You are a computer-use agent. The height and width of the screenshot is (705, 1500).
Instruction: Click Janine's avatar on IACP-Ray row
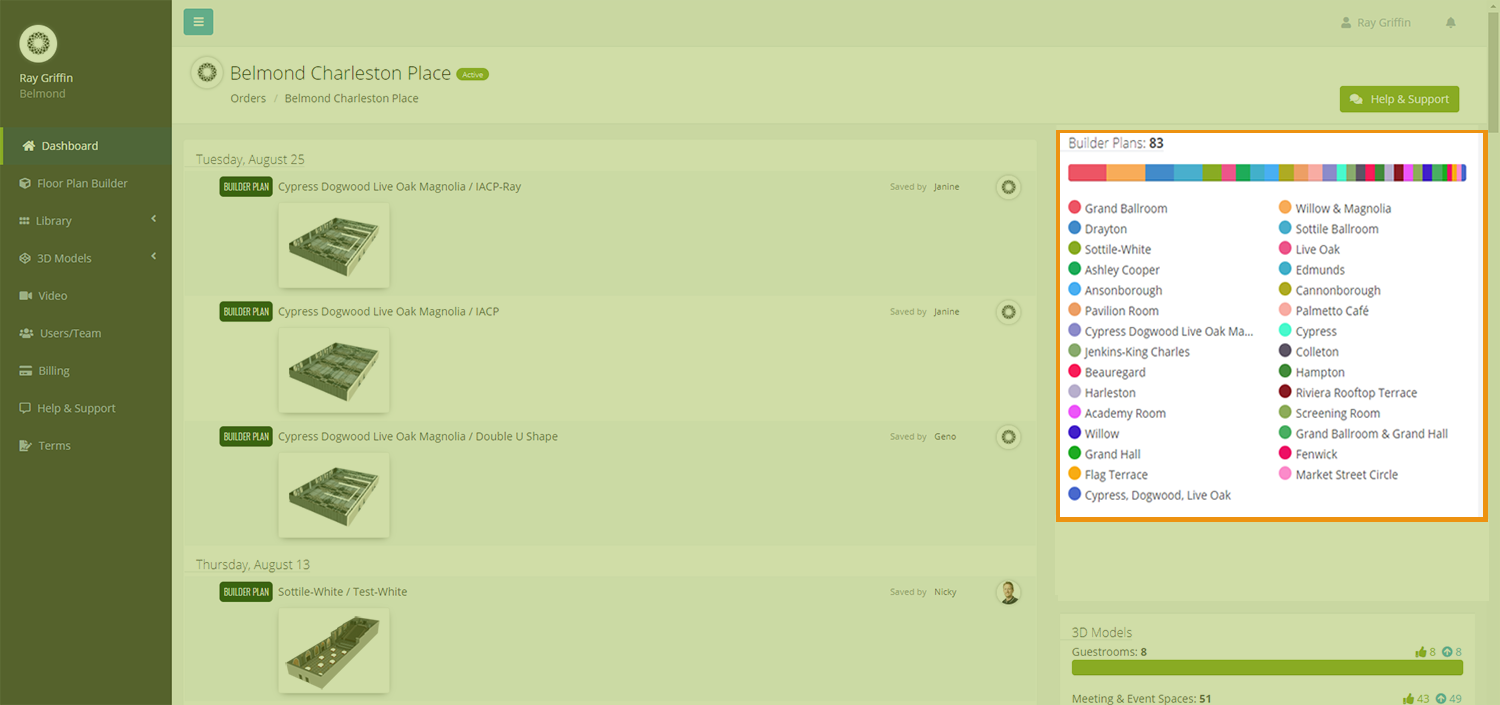click(x=1008, y=187)
